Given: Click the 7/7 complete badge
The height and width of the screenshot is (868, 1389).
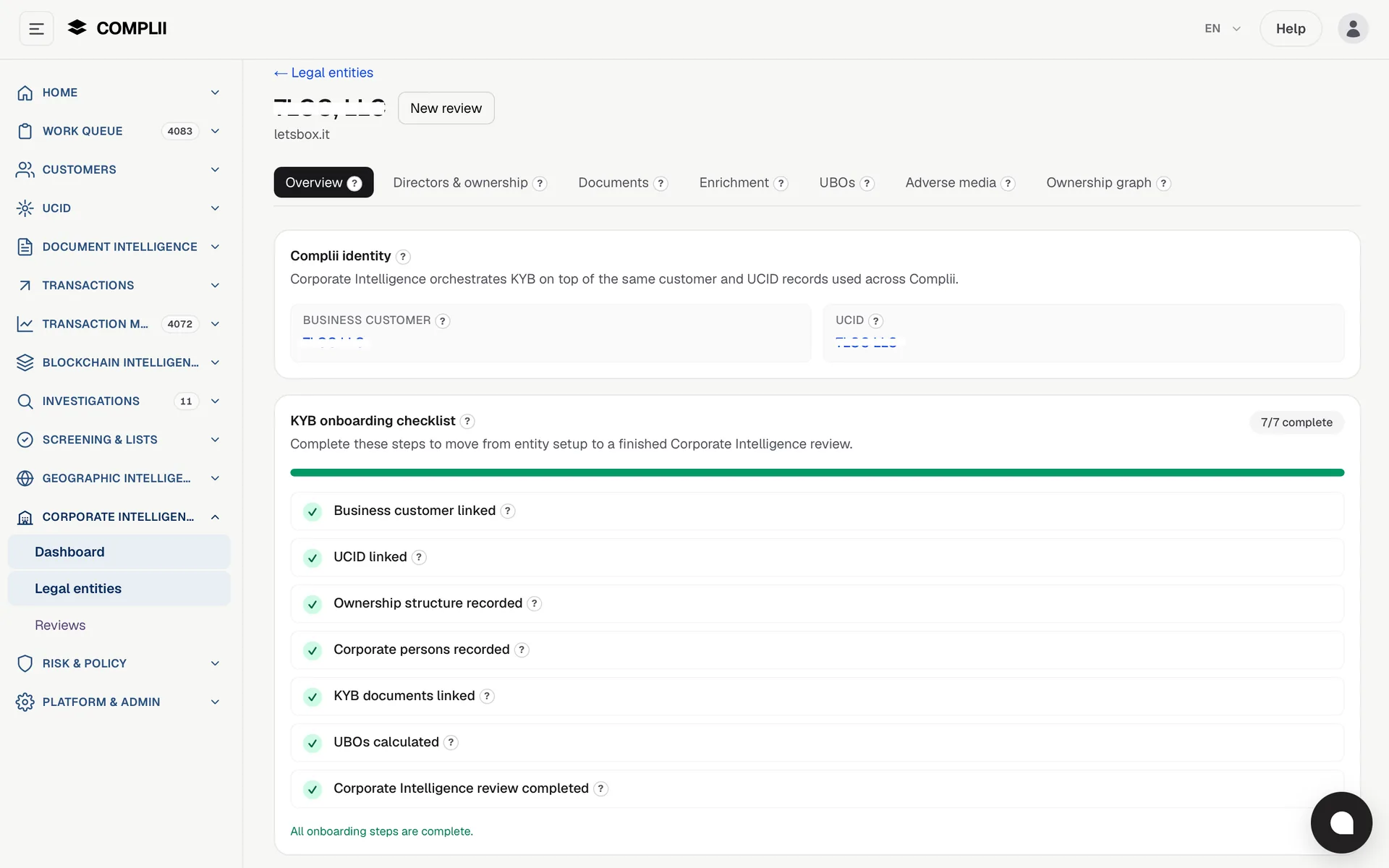Looking at the screenshot, I should [x=1296, y=422].
